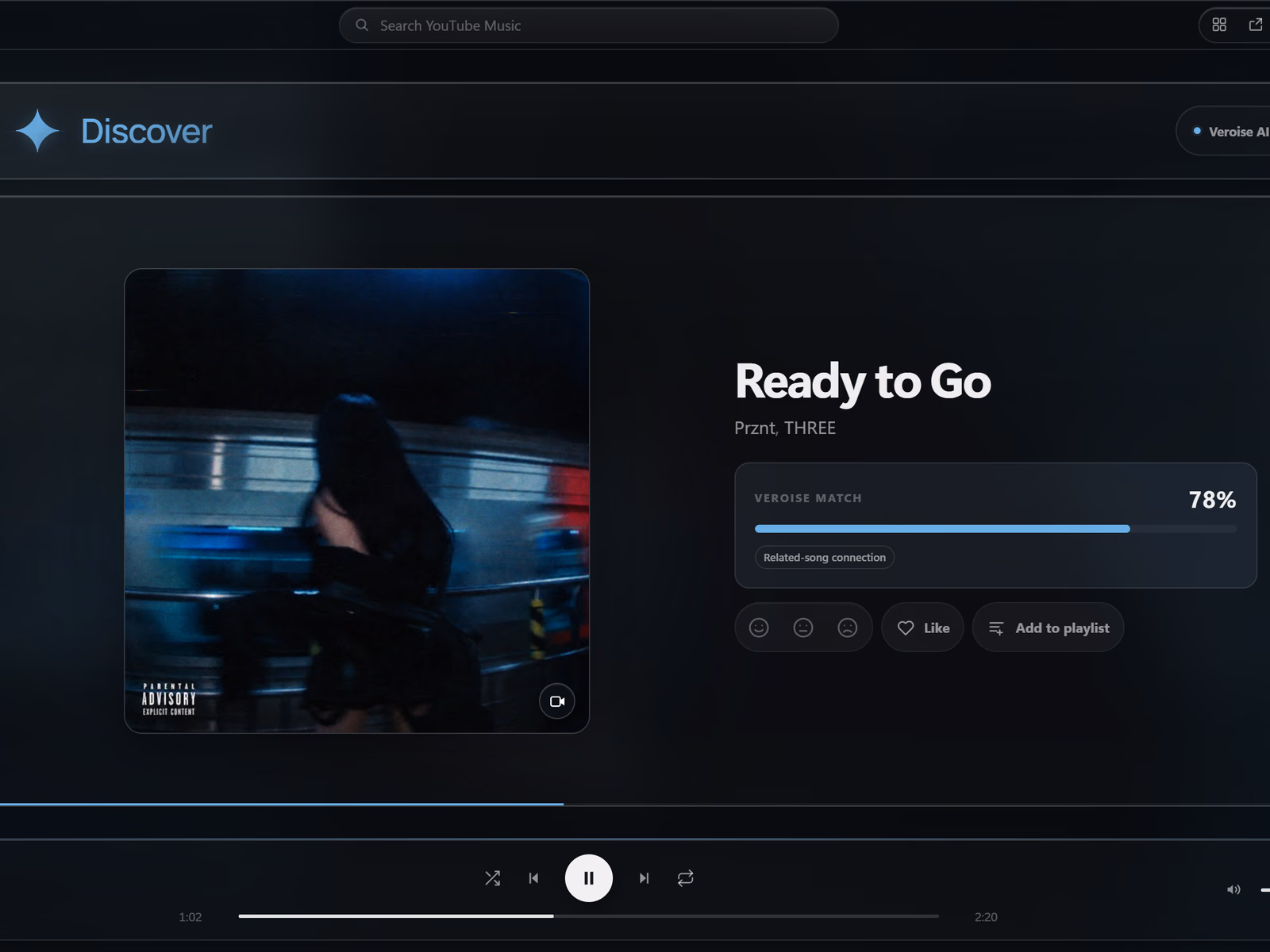Click the artist names Prznt, THREE
The image size is (1270, 952).
(785, 428)
